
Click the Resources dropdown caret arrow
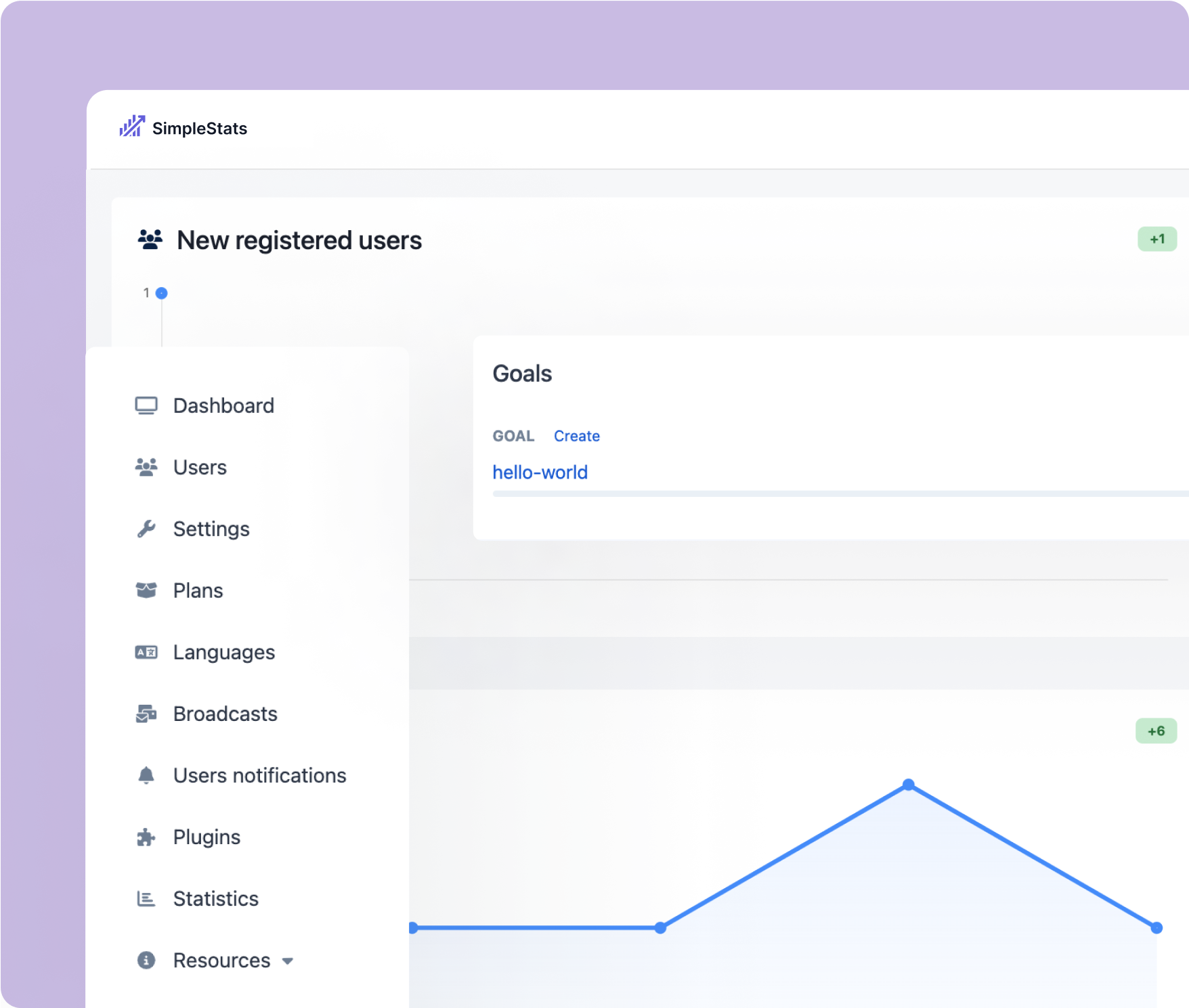(288, 961)
